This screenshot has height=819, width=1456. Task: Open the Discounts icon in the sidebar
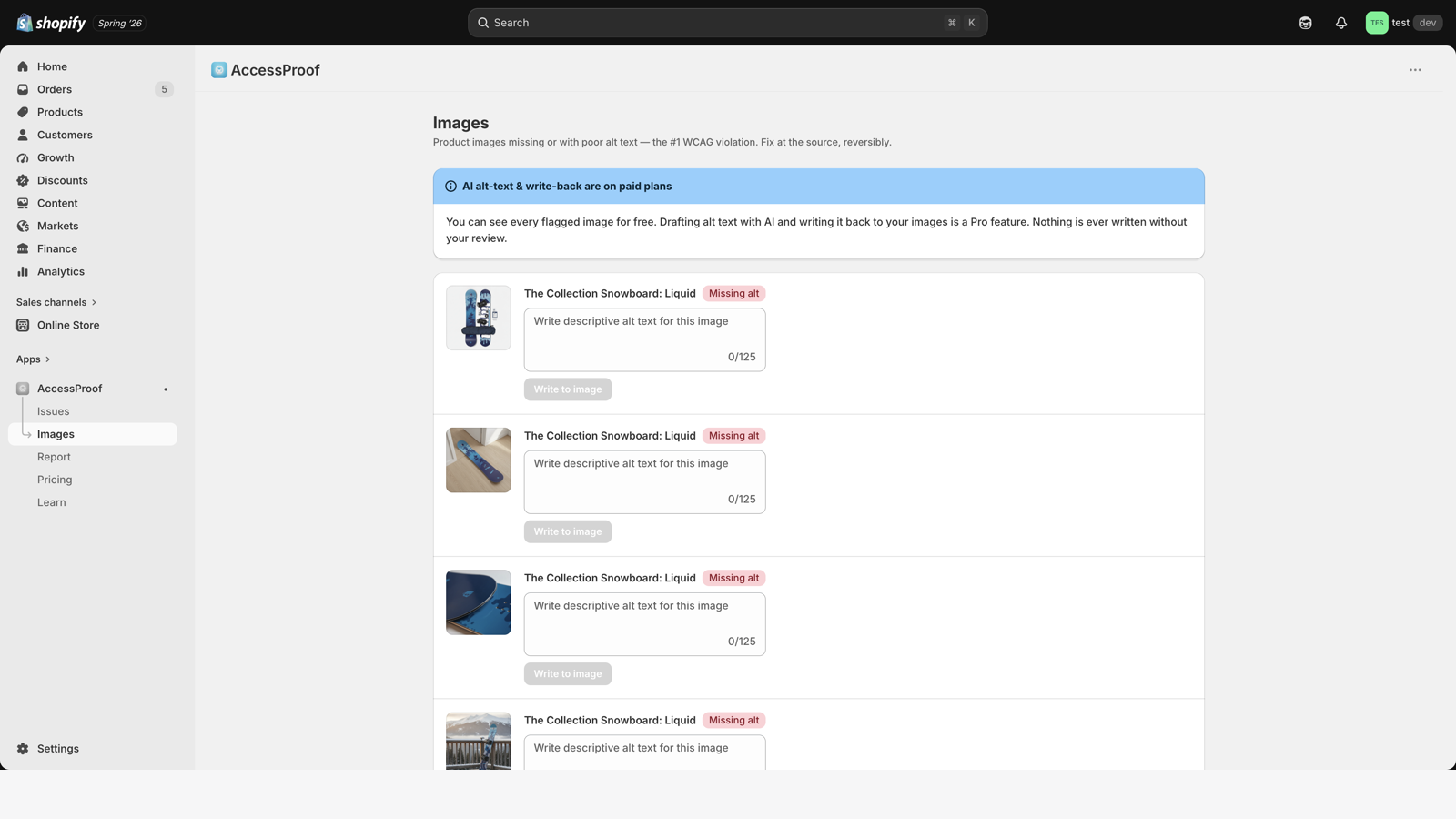(x=23, y=180)
